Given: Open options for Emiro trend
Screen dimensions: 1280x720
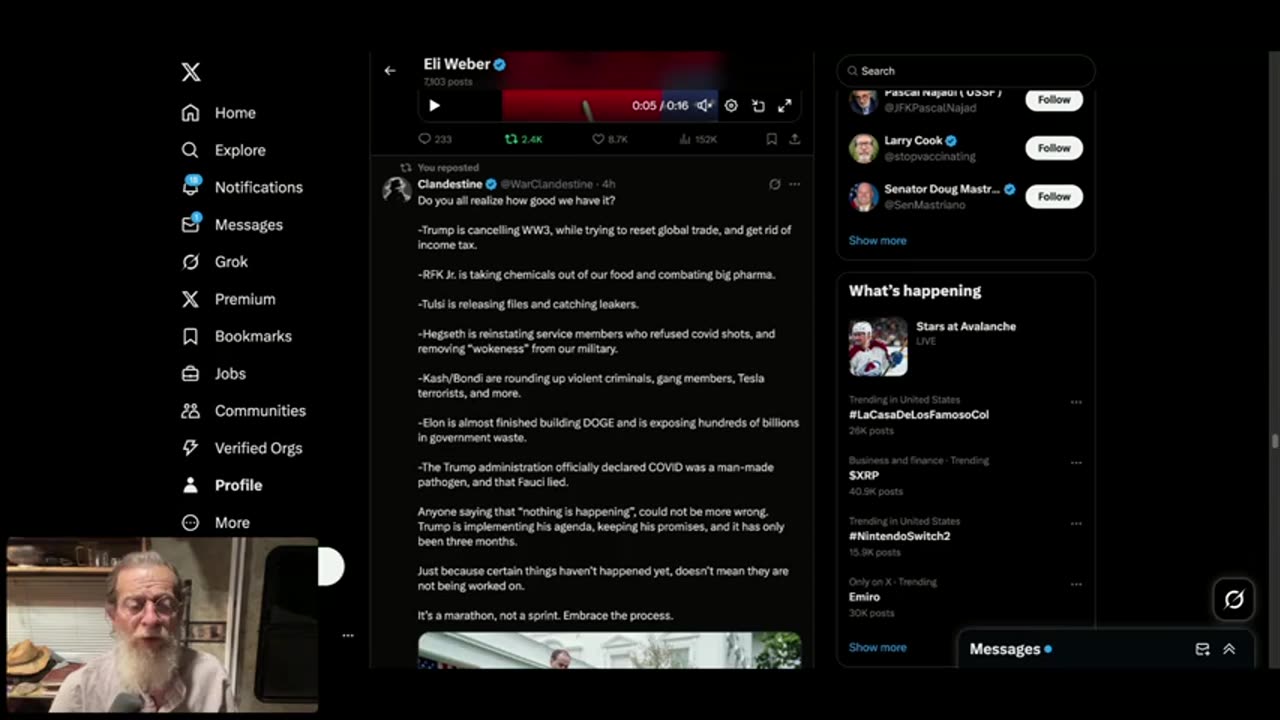Looking at the screenshot, I should click(1076, 584).
